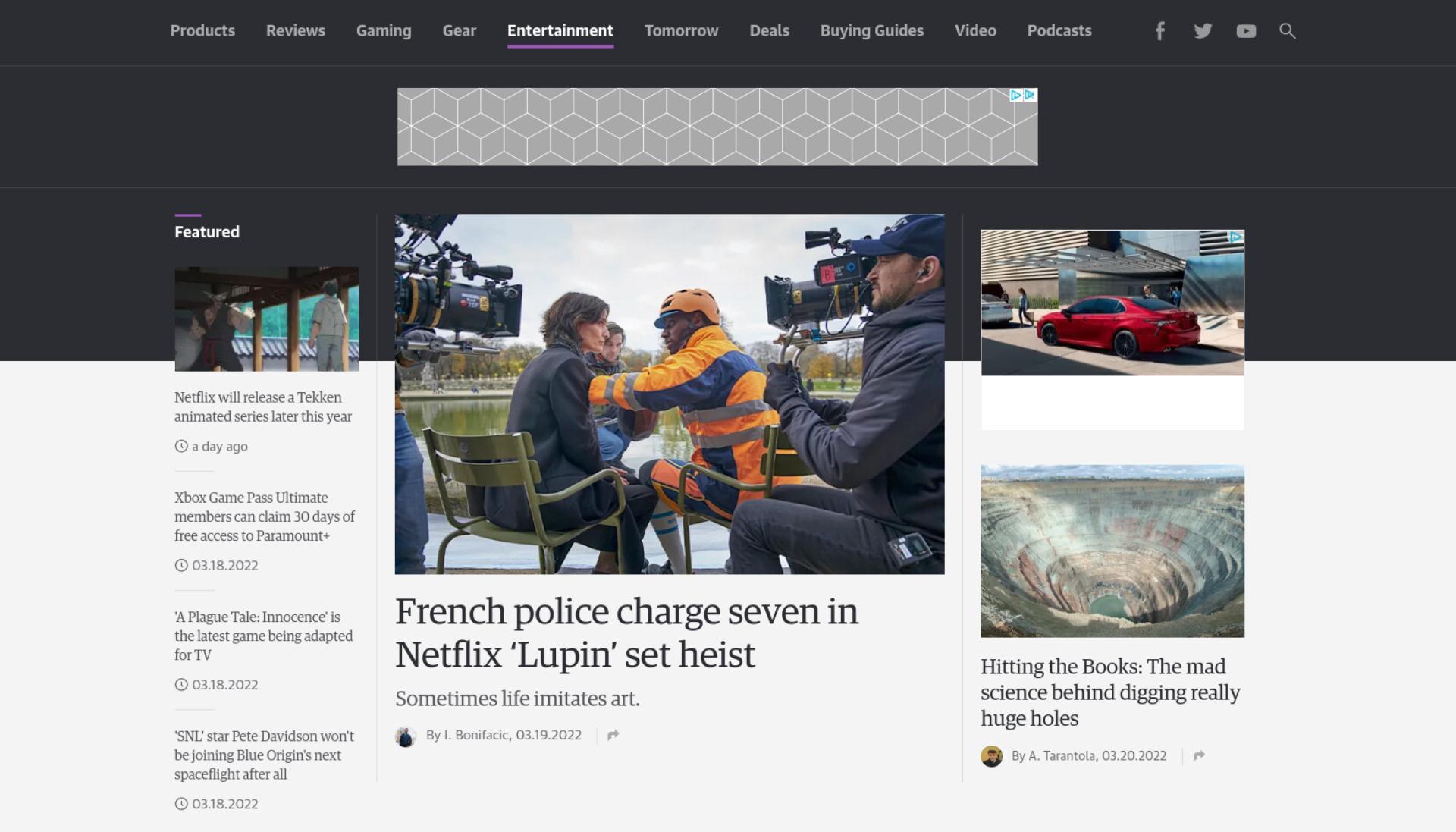Open the Gaming section

(384, 31)
